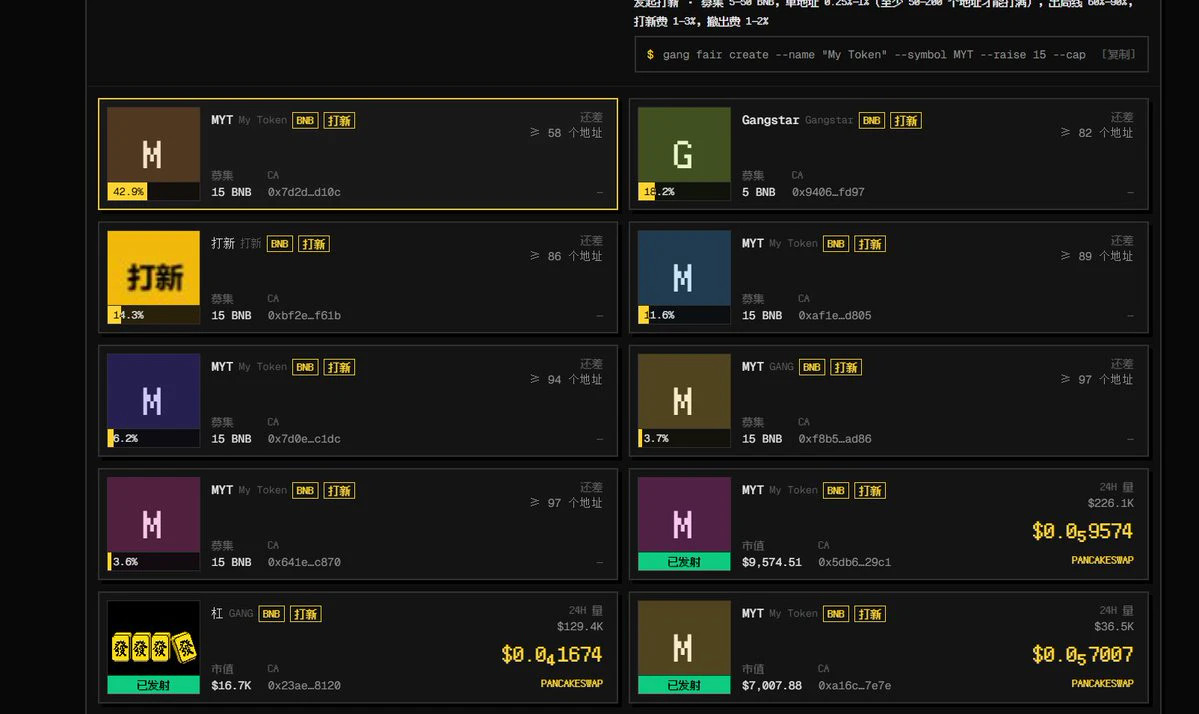
Task: Click the 已发射 status under the 杠 logo
Action: coord(153,685)
